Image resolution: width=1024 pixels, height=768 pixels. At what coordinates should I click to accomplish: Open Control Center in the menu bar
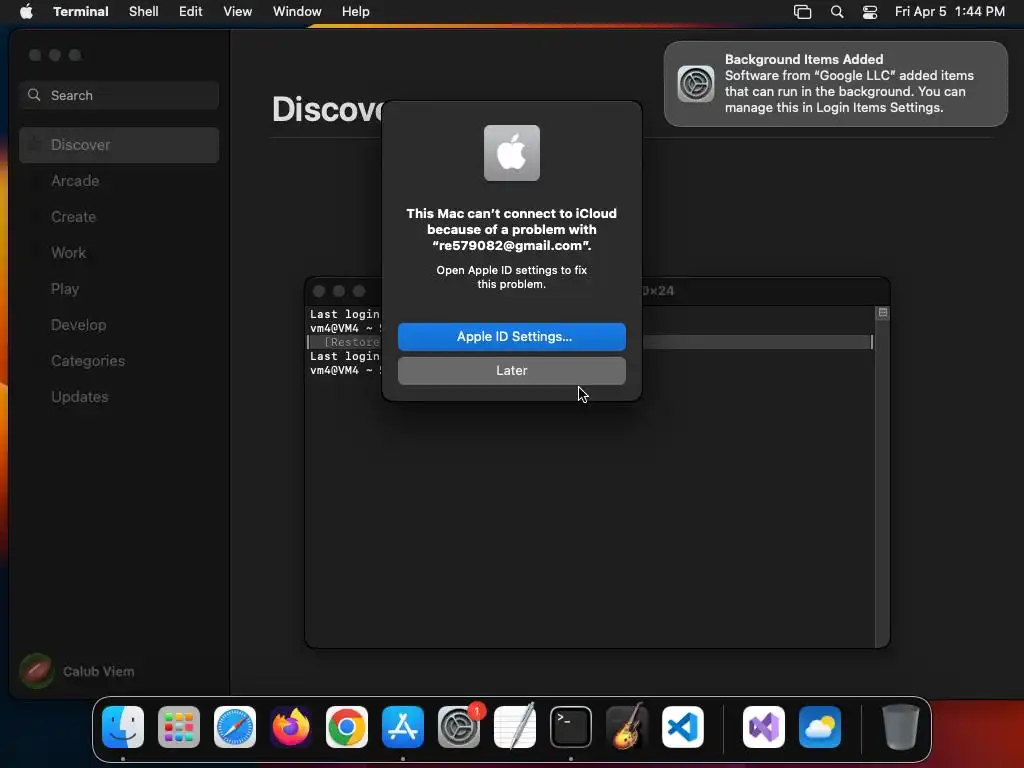(x=870, y=12)
